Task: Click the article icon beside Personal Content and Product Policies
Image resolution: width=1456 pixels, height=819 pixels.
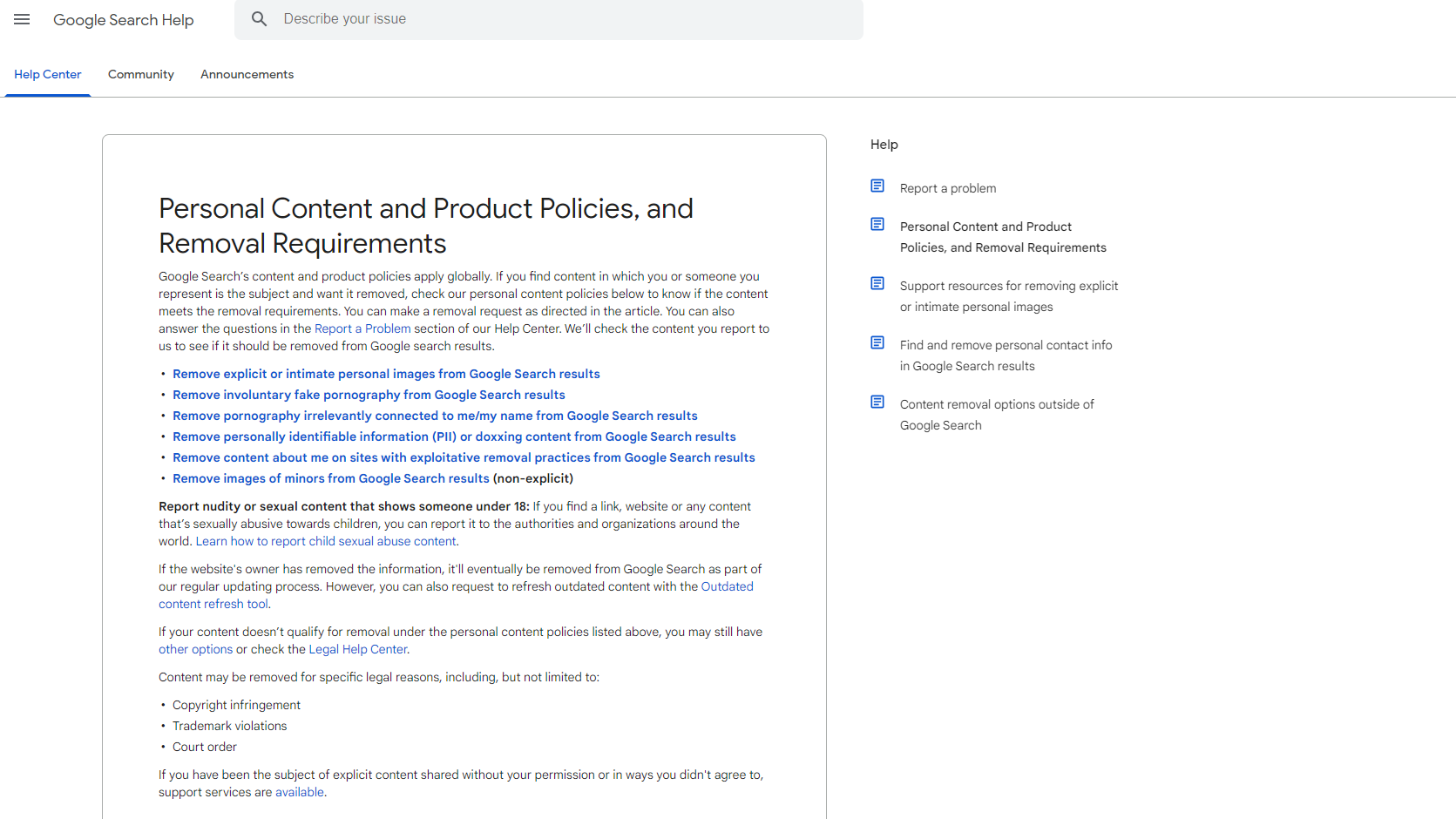Action: coord(877,225)
